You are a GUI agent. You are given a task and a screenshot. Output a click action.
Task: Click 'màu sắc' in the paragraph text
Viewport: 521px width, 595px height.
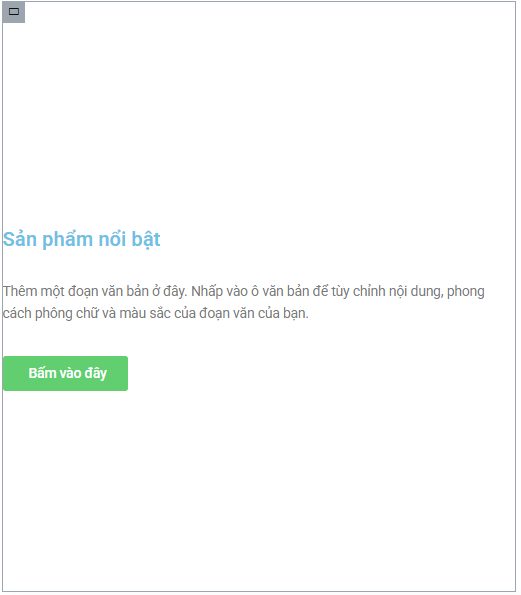145,314
